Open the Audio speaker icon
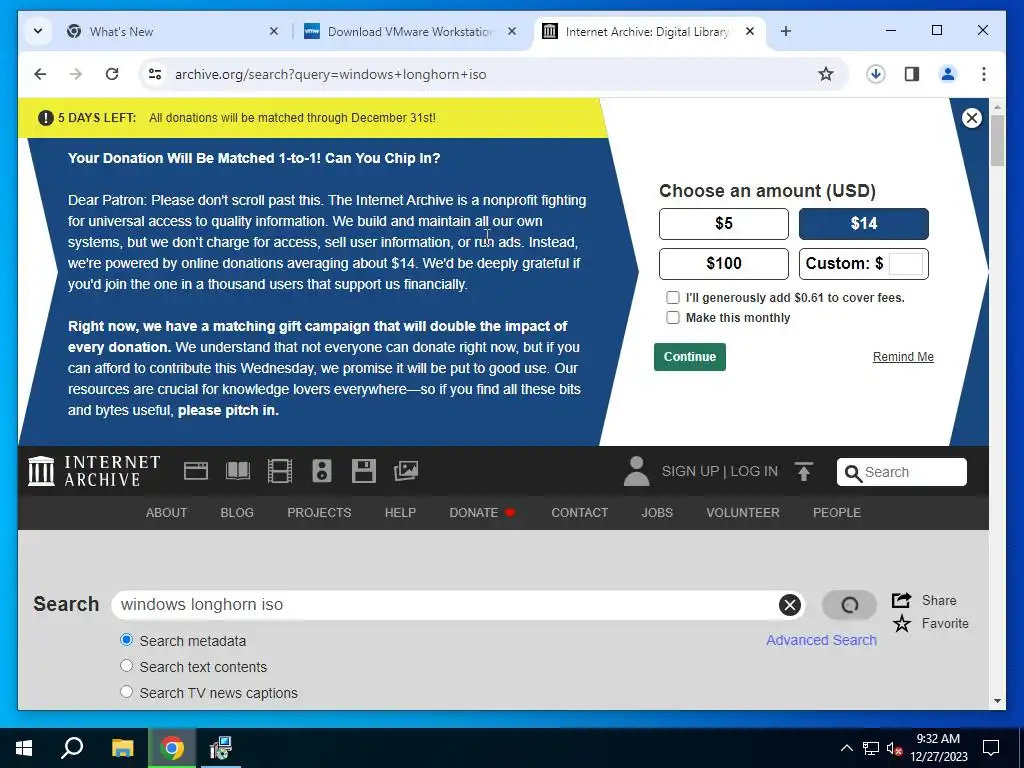 point(321,471)
